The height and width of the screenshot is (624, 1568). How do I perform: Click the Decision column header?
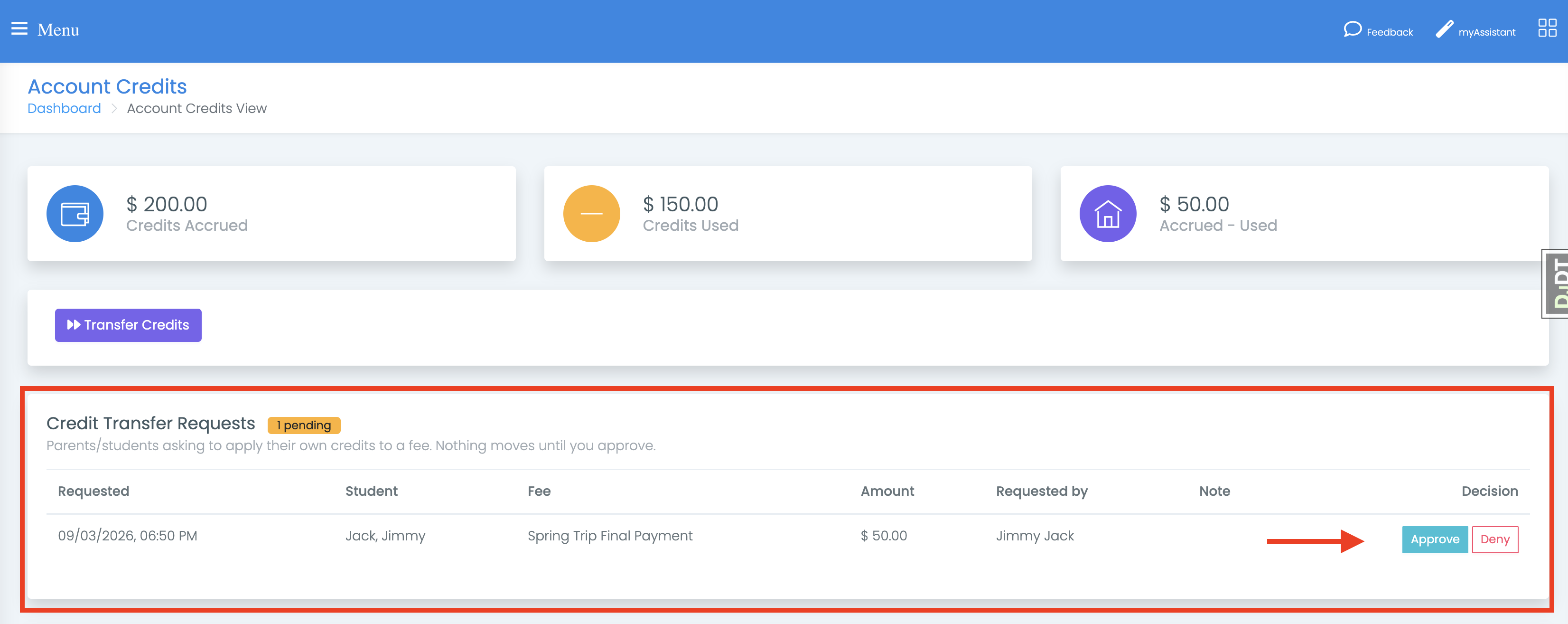click(1490, 491)
